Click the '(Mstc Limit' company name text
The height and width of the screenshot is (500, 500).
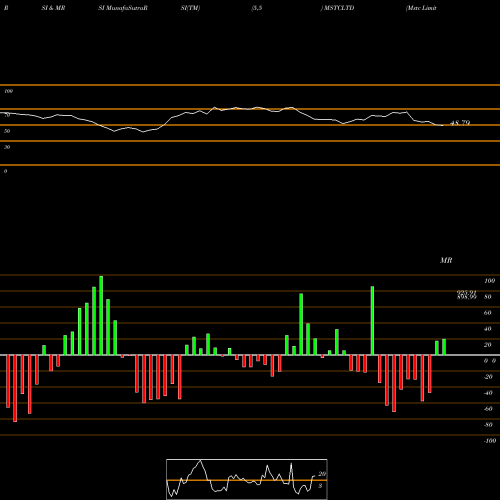click(x=421, y=8)
